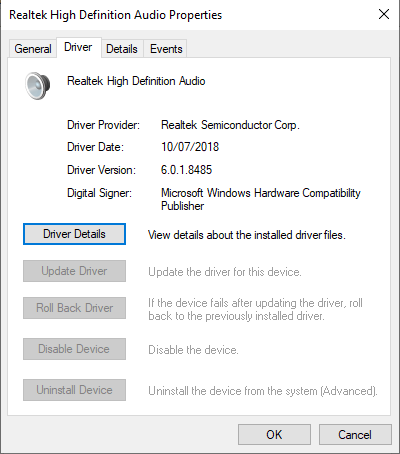Click 'Update the driver for this device' text
400x454 pixels.
225,272
